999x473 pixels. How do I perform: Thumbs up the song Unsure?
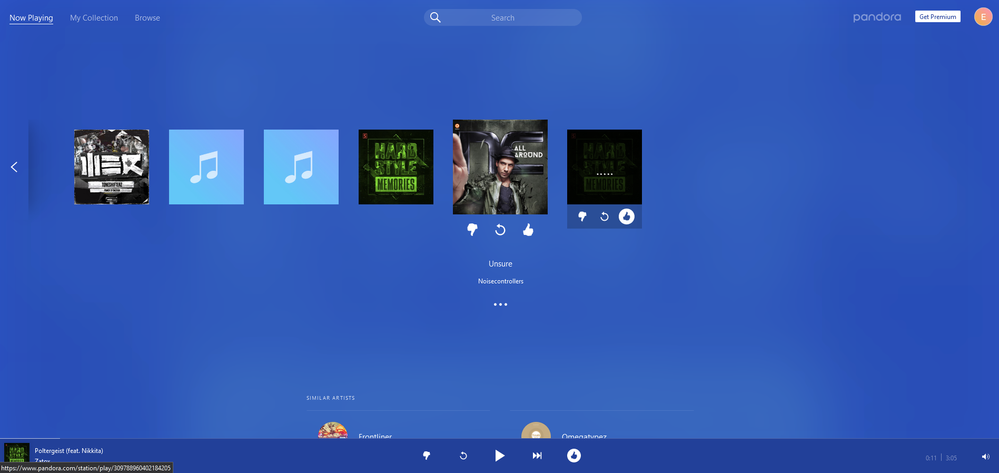click(528, 230)
